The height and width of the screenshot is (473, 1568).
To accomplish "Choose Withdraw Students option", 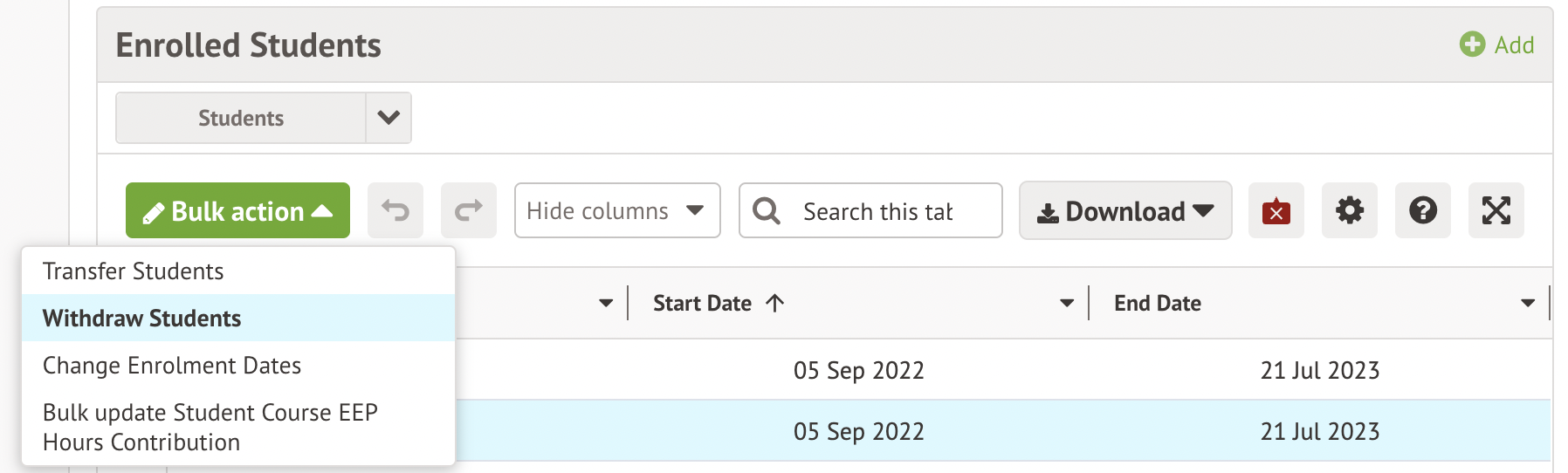I will pyautogui.click(x=142, y=319).
